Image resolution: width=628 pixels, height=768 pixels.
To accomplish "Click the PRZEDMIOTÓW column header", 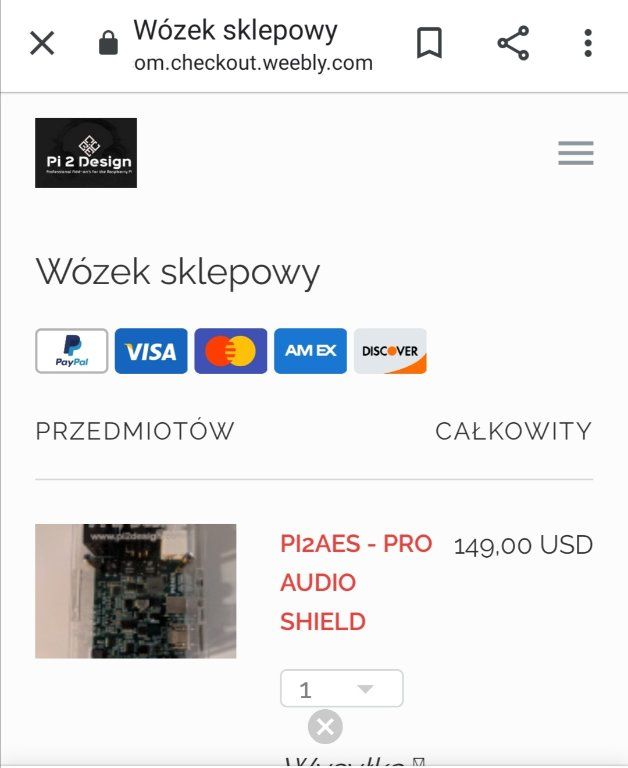I will (135, 431).
